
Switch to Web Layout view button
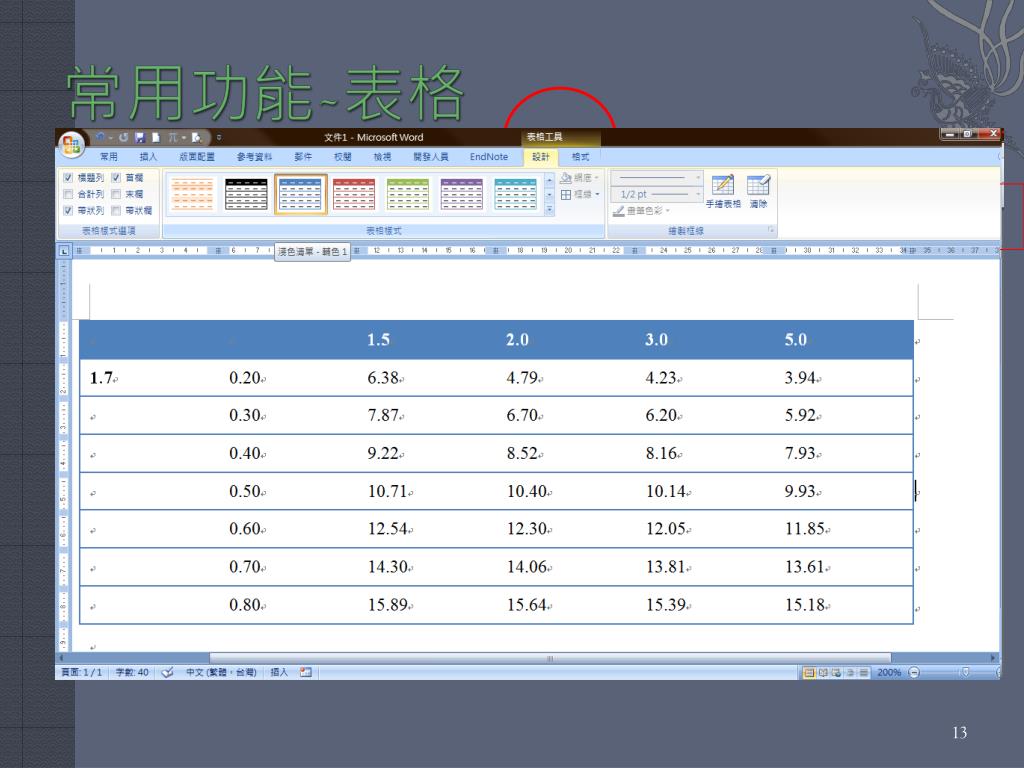click(x=837, y=672)
